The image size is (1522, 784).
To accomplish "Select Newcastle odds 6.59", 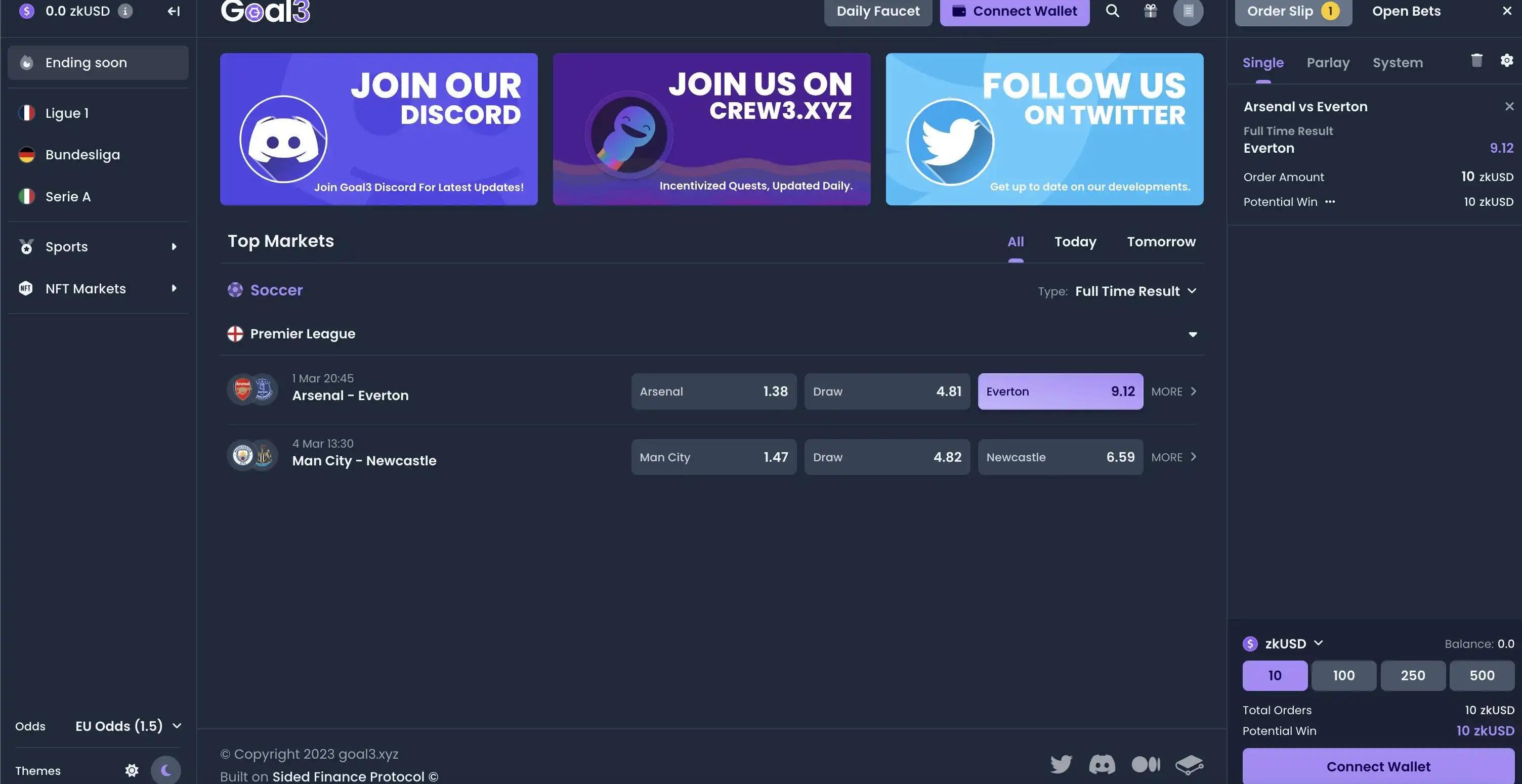I will tap(1060, 457).
